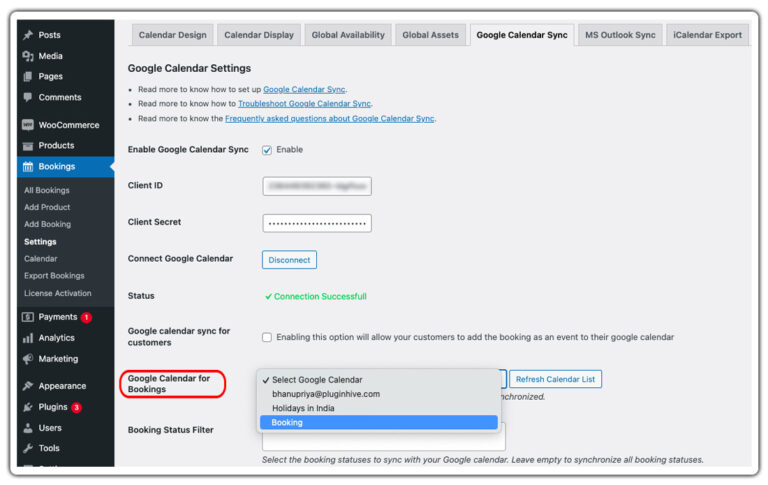
Task: Open Add Booking submenu item
Action: tap(48, 224)
